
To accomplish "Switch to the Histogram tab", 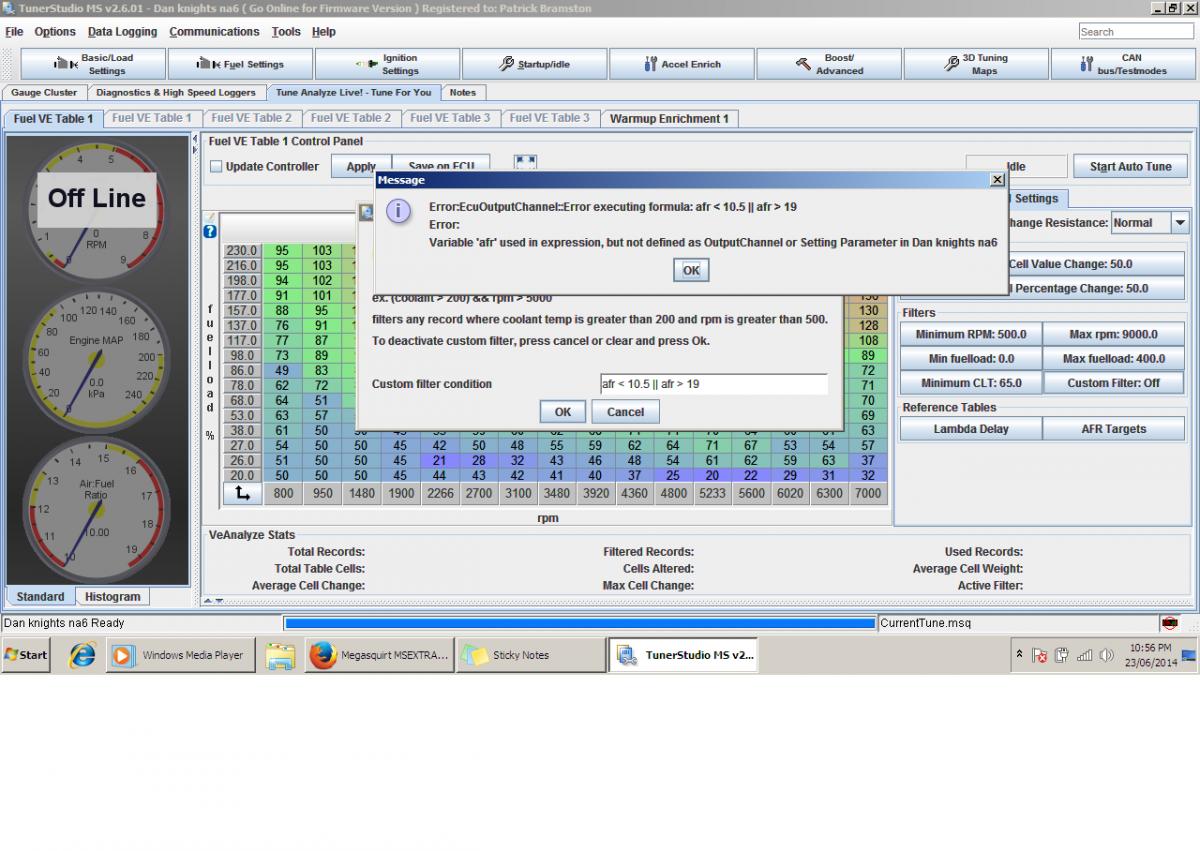I will coord(112,597).
